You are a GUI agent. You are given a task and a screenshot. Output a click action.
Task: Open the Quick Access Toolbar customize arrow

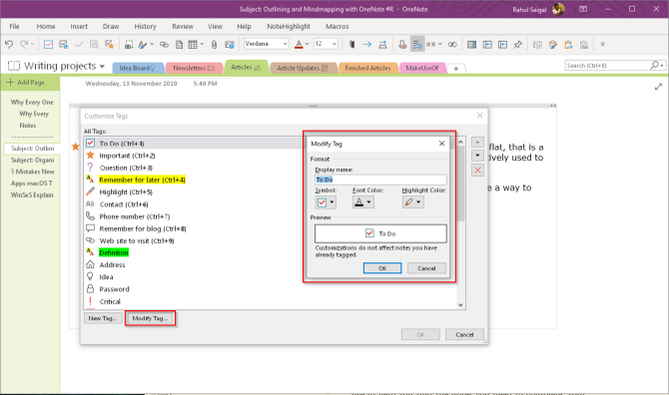pyautogui.click(x=602, y=44)
